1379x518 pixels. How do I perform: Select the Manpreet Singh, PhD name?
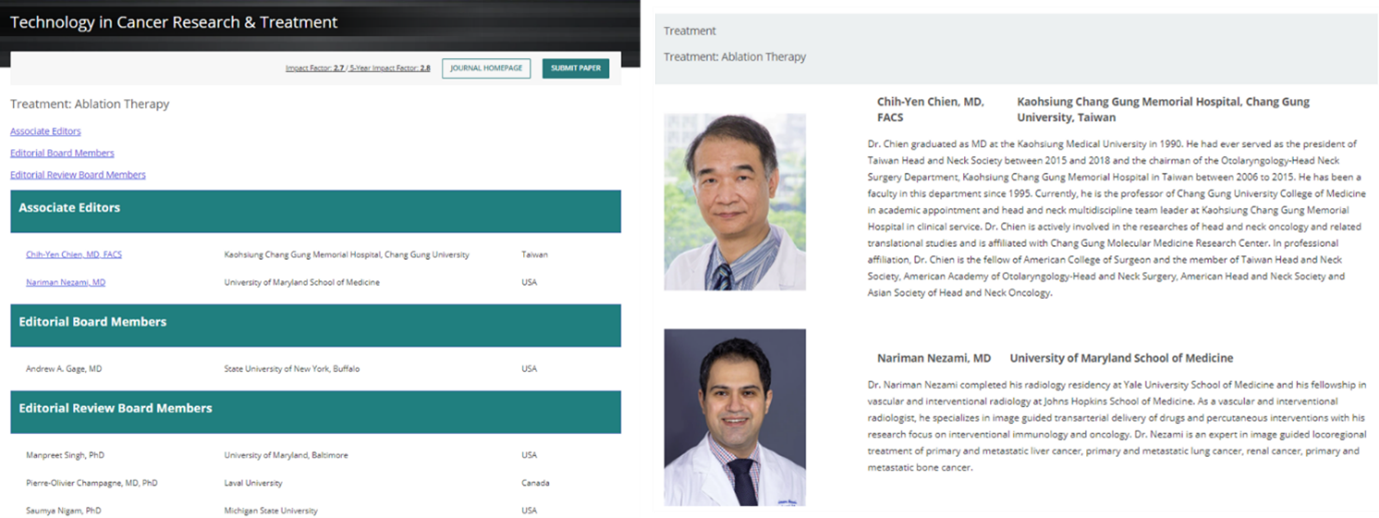[65, 455]
